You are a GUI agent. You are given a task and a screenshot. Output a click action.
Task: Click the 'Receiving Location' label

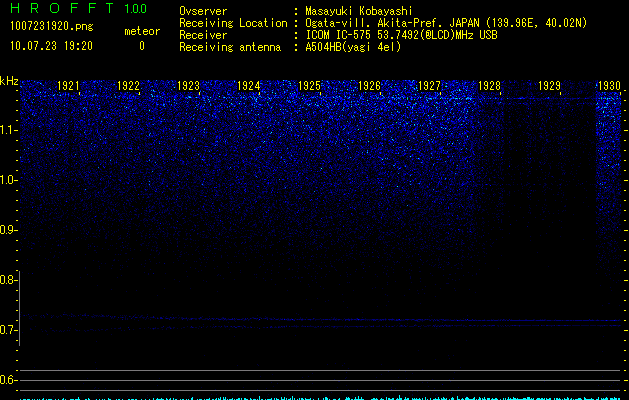pos(233,23)
